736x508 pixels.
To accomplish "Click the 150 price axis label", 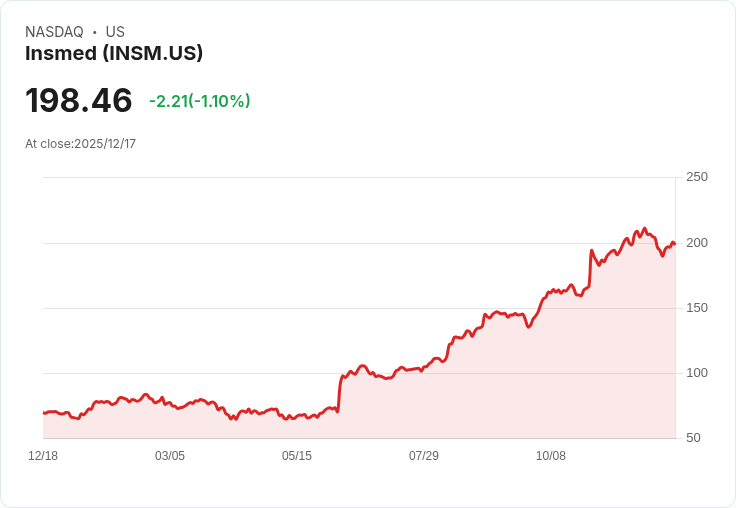I will pos(697,308).
